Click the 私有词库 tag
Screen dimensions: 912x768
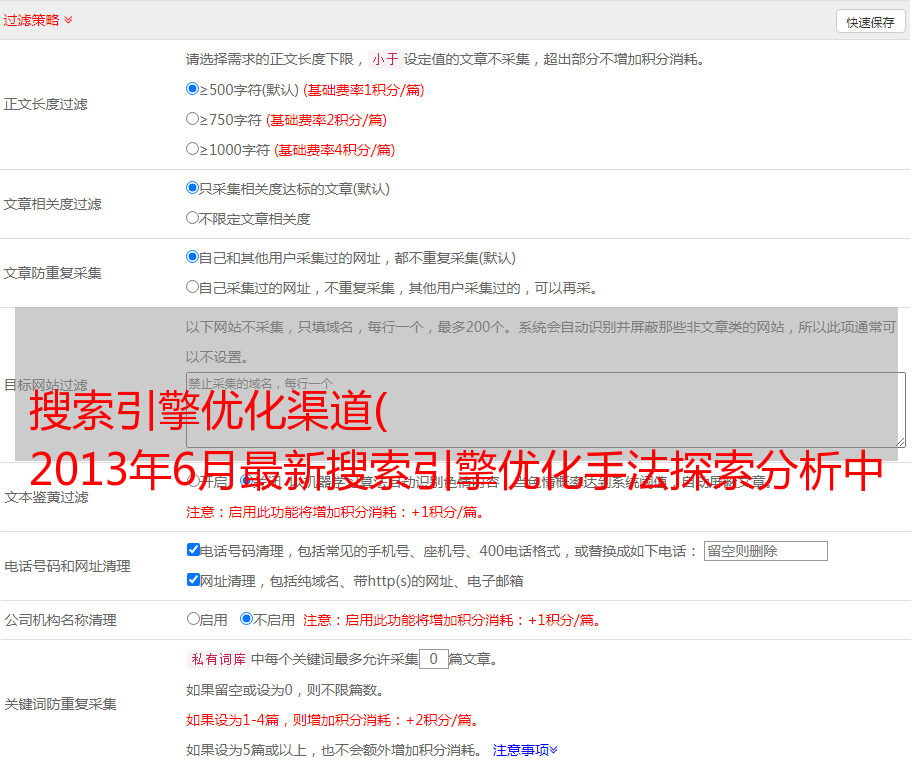coord(218,659)
